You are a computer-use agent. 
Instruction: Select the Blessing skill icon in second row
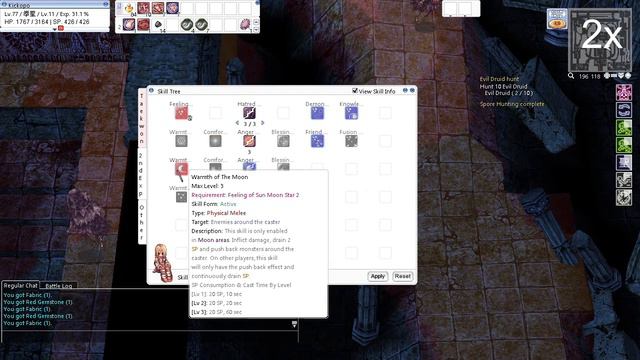[x=283, y=141]
